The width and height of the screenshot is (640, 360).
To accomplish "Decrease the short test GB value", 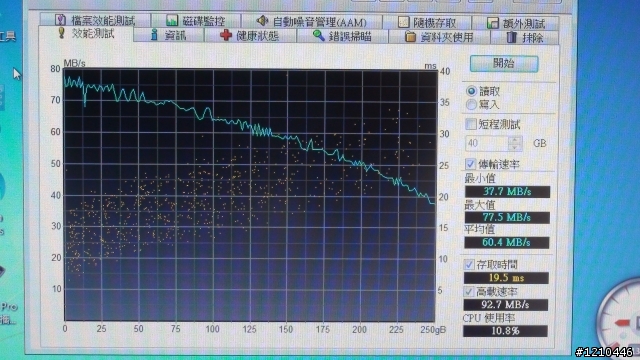I will tap(515, 147).
